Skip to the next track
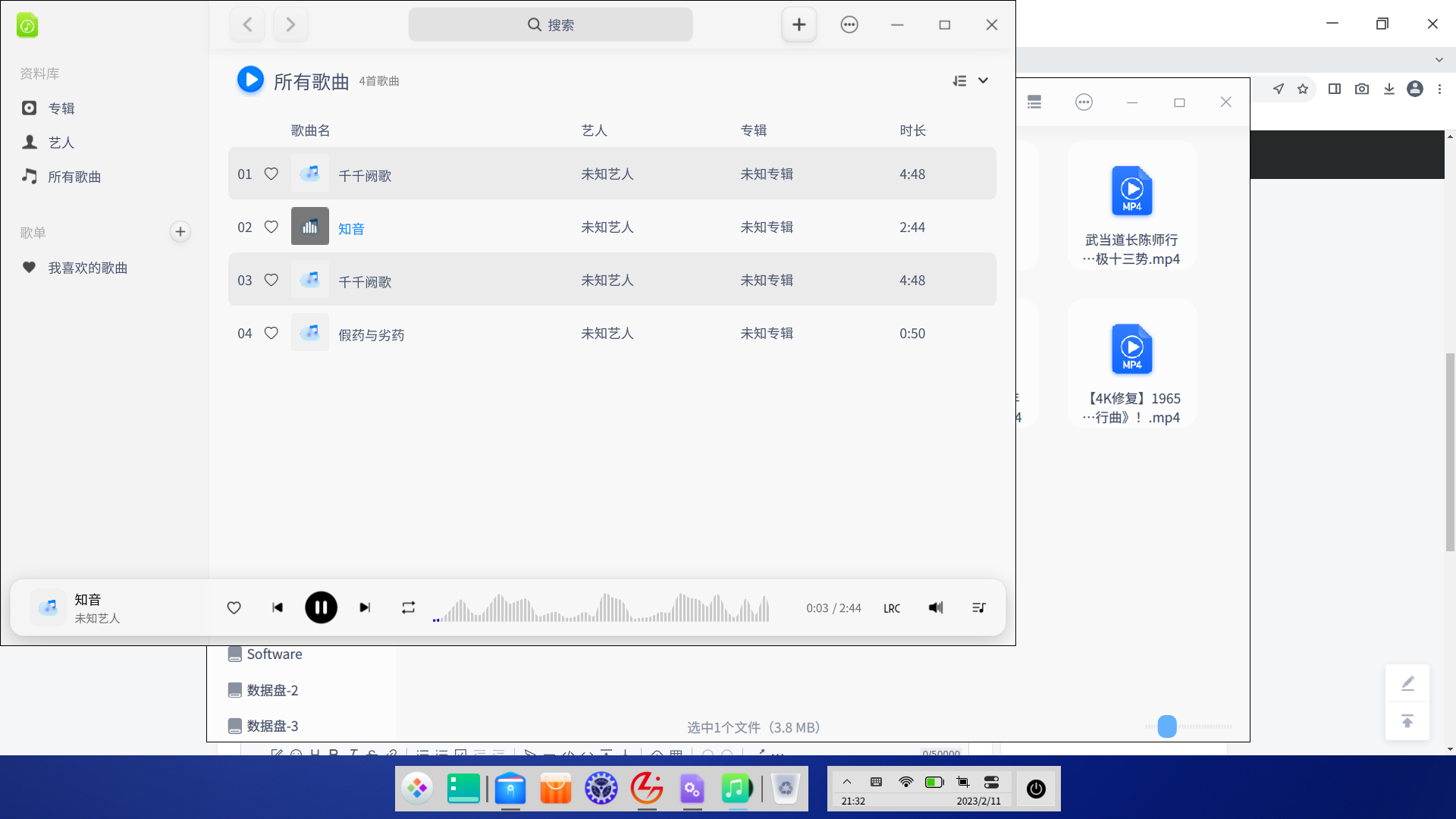 coord(365,607)
